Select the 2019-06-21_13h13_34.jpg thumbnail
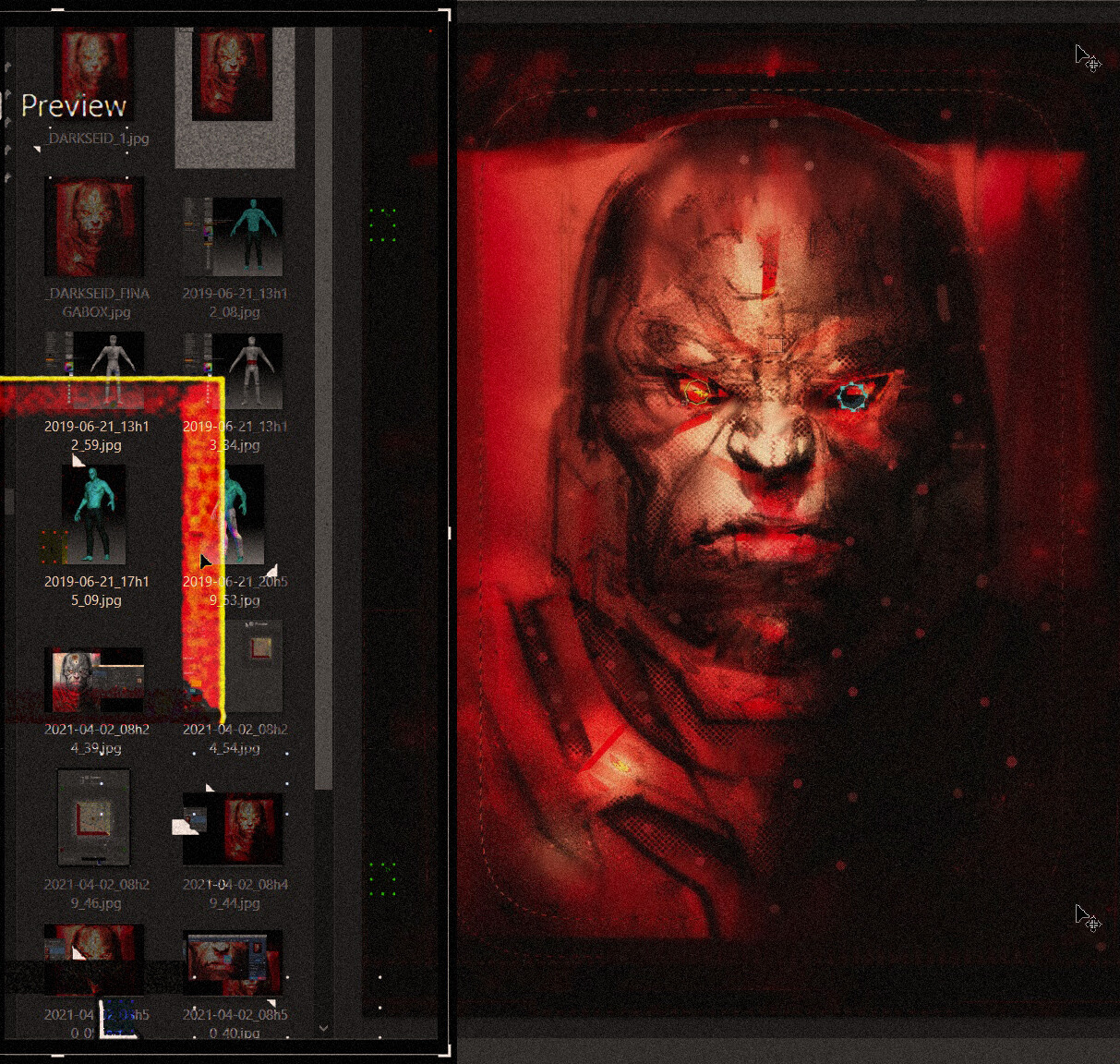This screenshot has width=1120, height=1064. (x=233, y=370)
